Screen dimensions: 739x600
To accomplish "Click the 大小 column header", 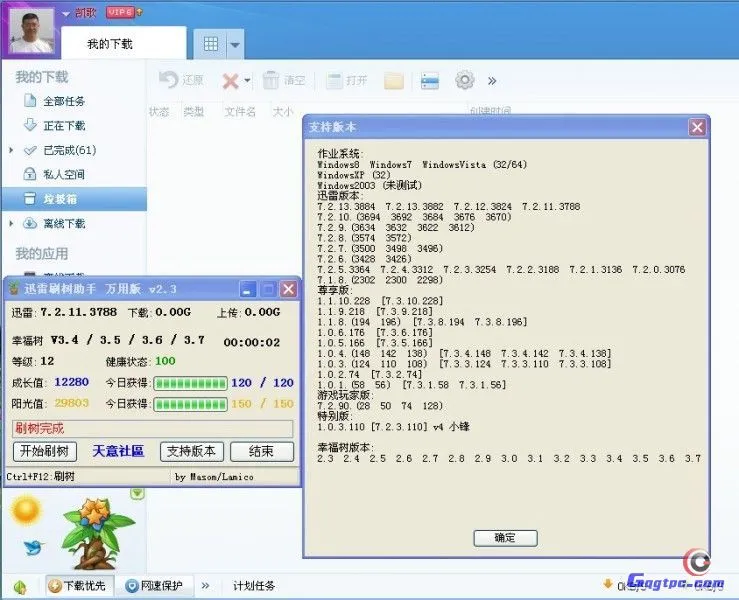I will pyautogui.click(x=283, y=112).
